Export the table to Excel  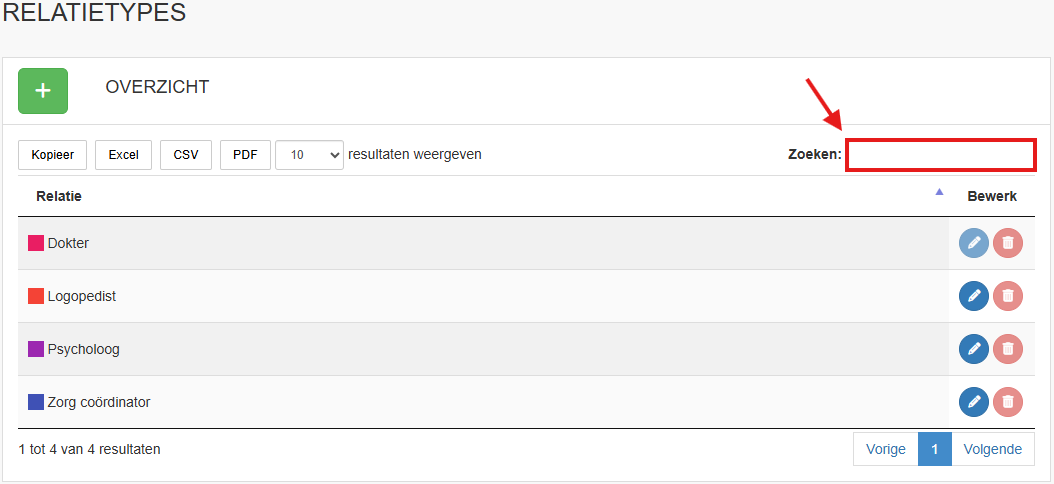tap(124, 155)
